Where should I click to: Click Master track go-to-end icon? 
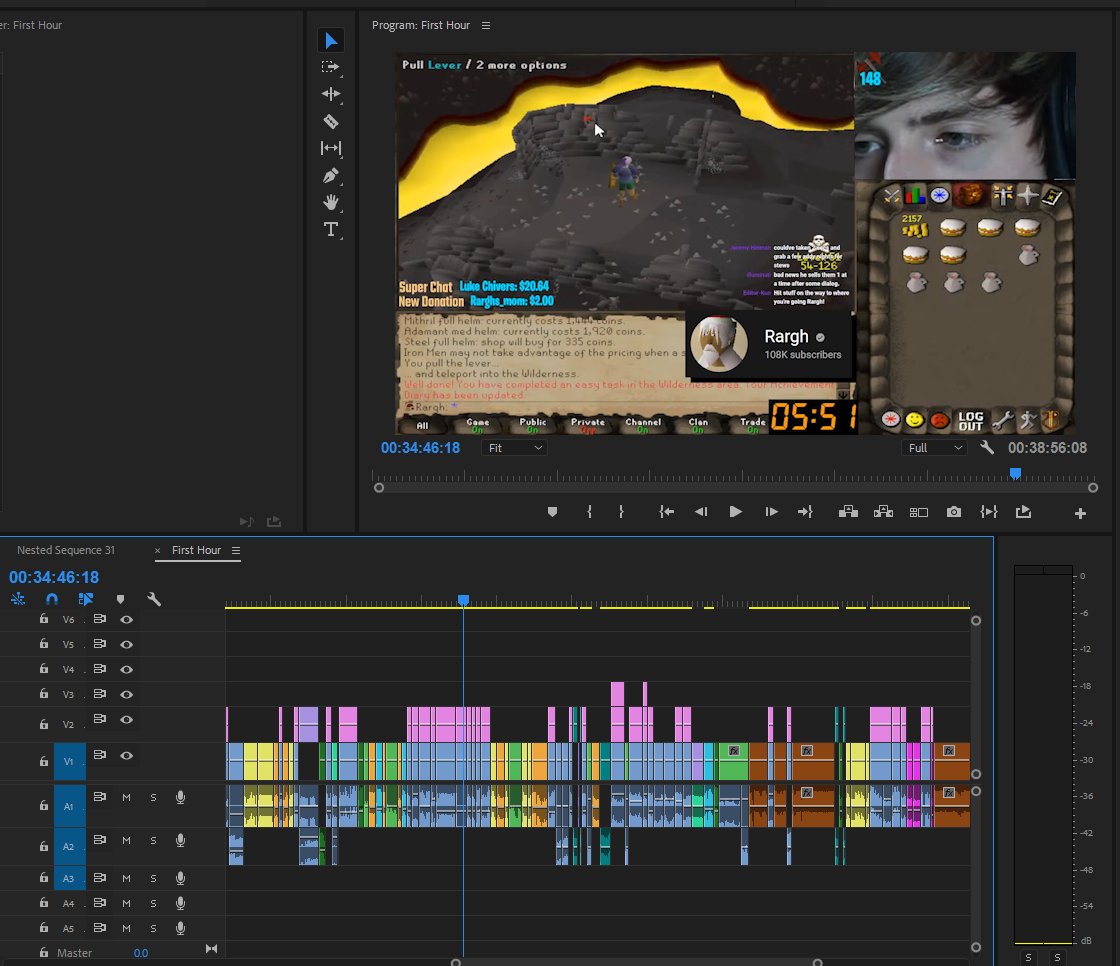[x=211, y=949]
